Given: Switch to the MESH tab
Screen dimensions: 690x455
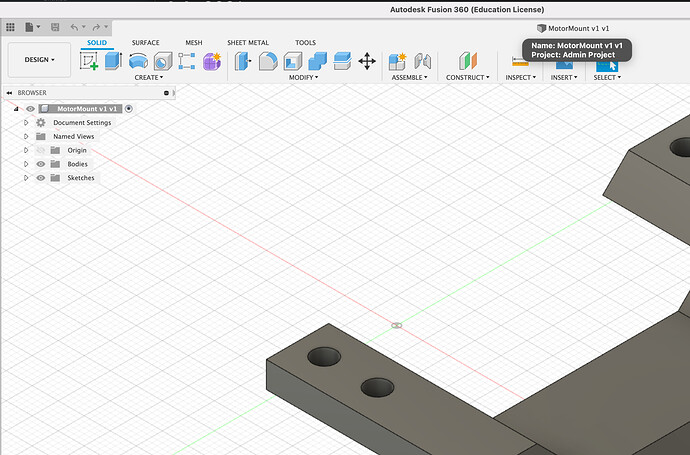Looking at the screenshot, I should click(194, 43).
